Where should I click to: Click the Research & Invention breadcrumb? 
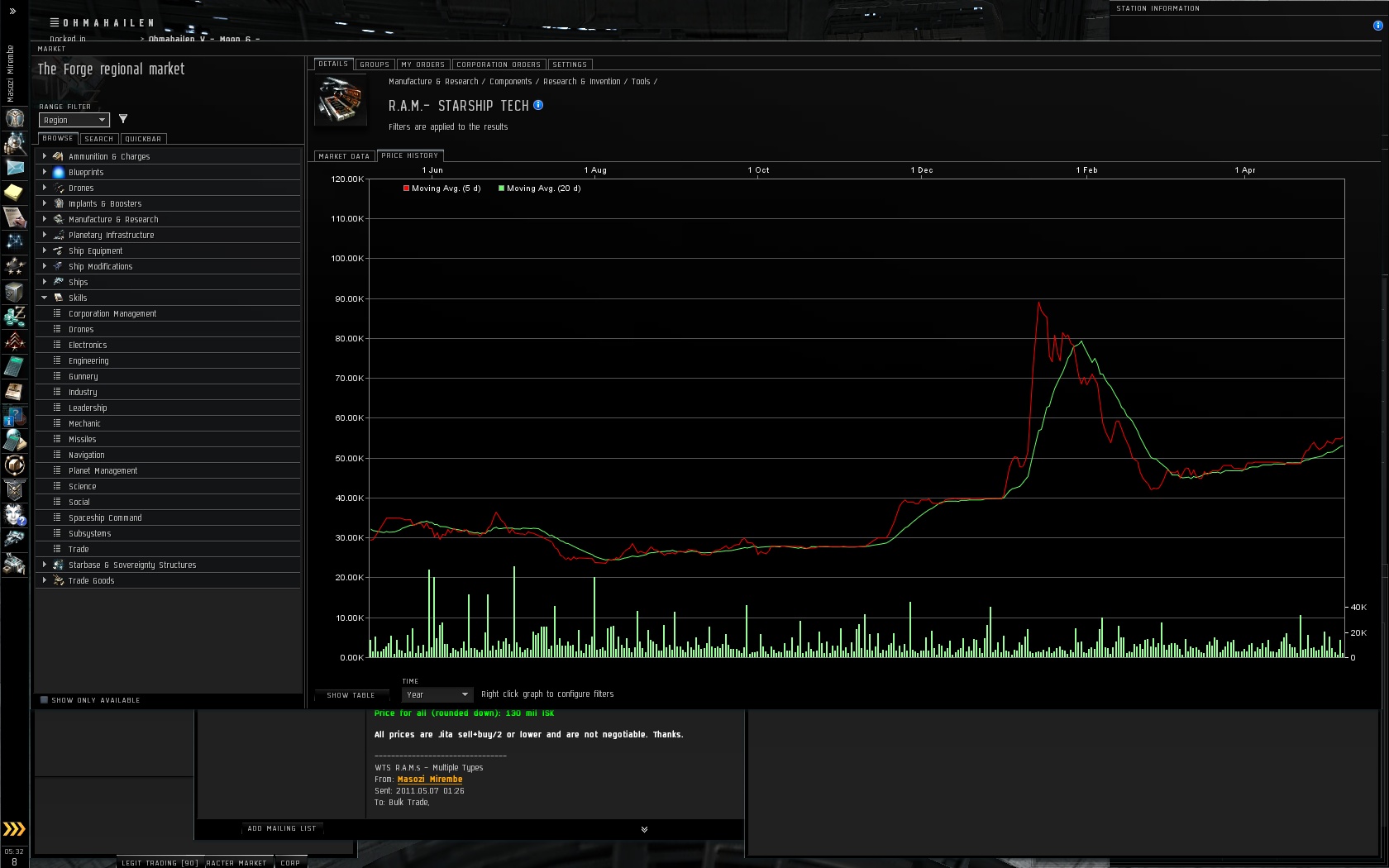[x=582, y=81]
